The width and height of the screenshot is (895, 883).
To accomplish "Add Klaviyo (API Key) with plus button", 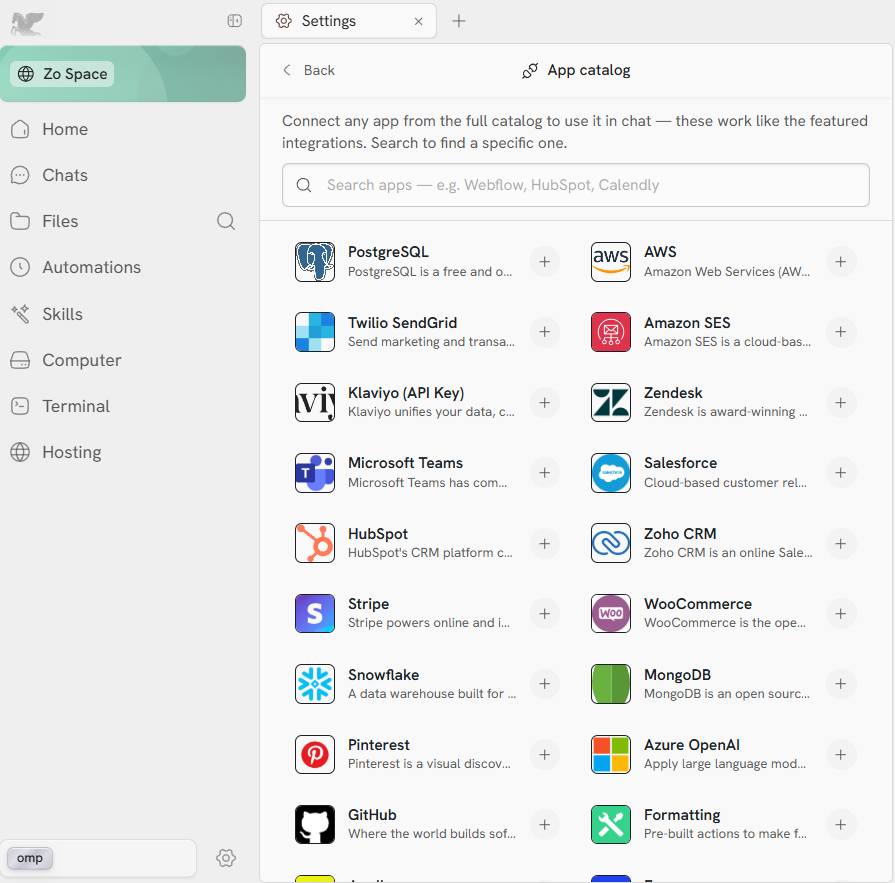I will click(x=545, y=402).
